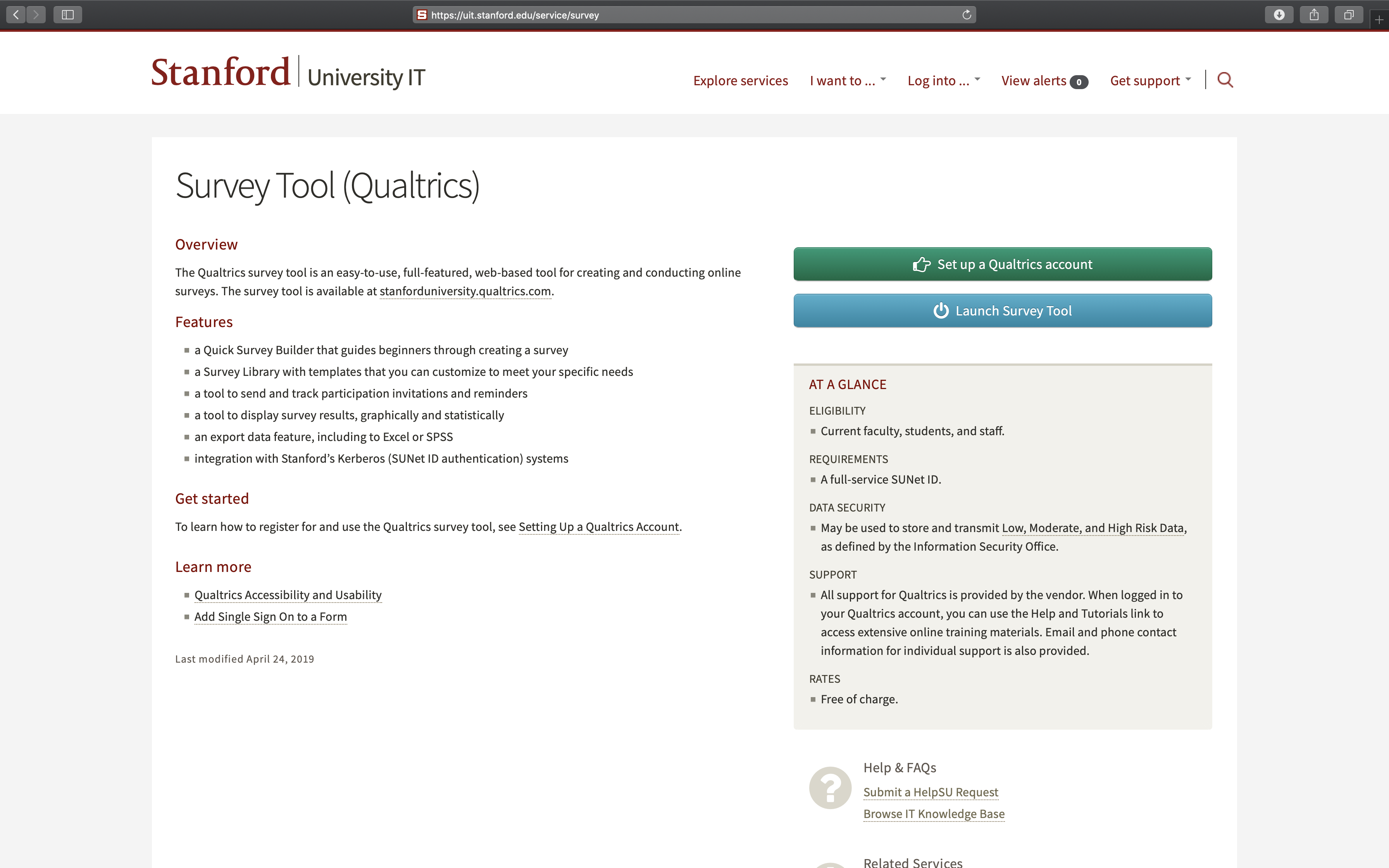Expand the 'Get support' dropdown
Viewport: 1389px width, 868px height.
click(x=1150, y=81)
